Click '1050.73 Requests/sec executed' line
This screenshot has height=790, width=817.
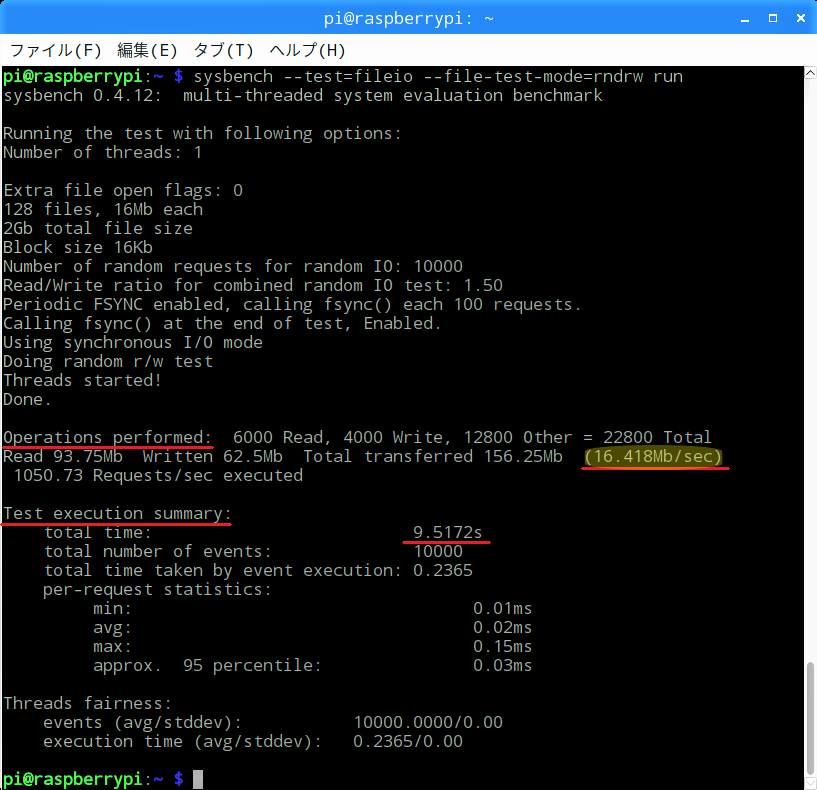[158, 476]
